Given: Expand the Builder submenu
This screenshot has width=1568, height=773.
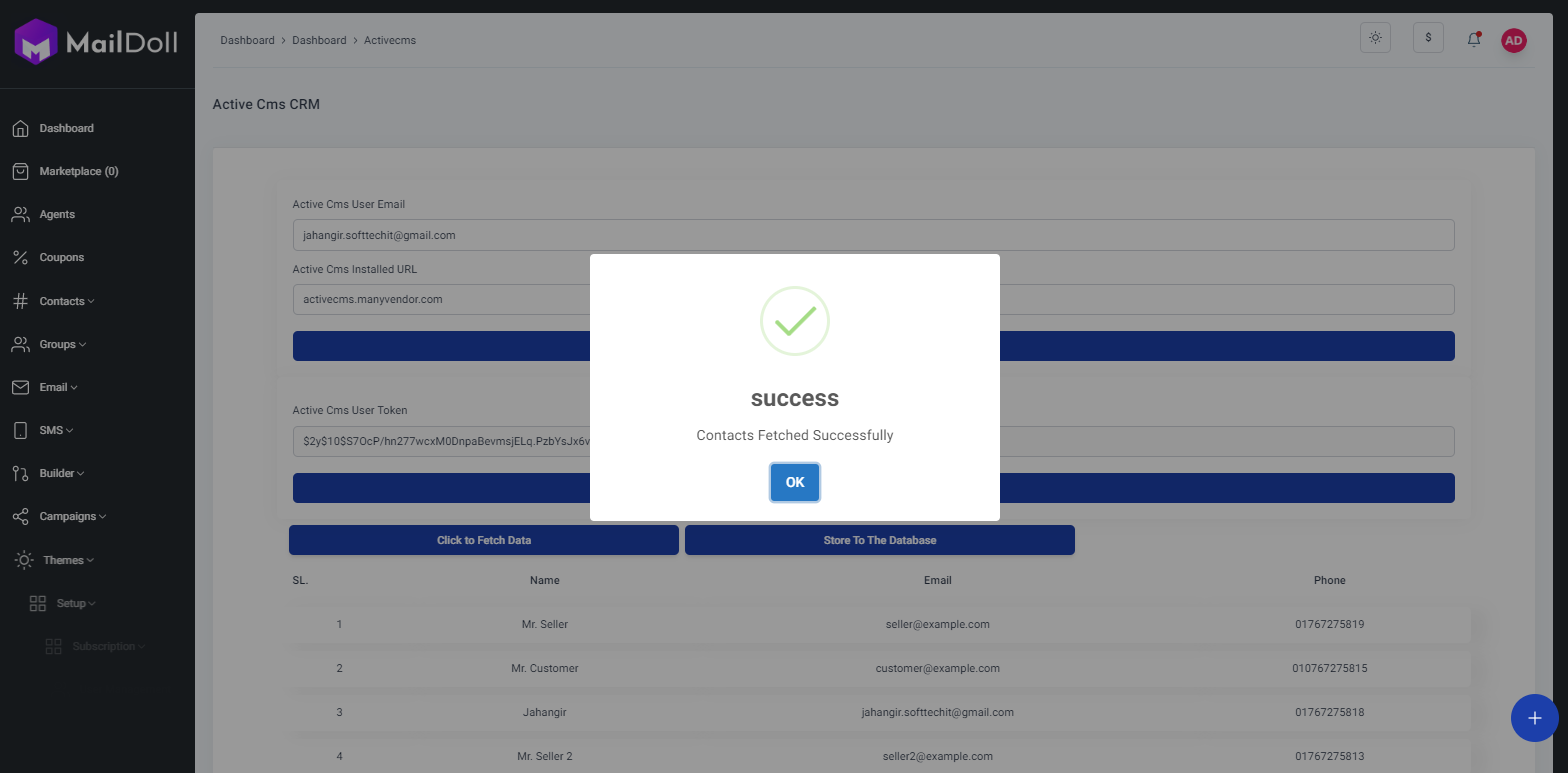Looking at the screenshot, I should tap(62, 473).
